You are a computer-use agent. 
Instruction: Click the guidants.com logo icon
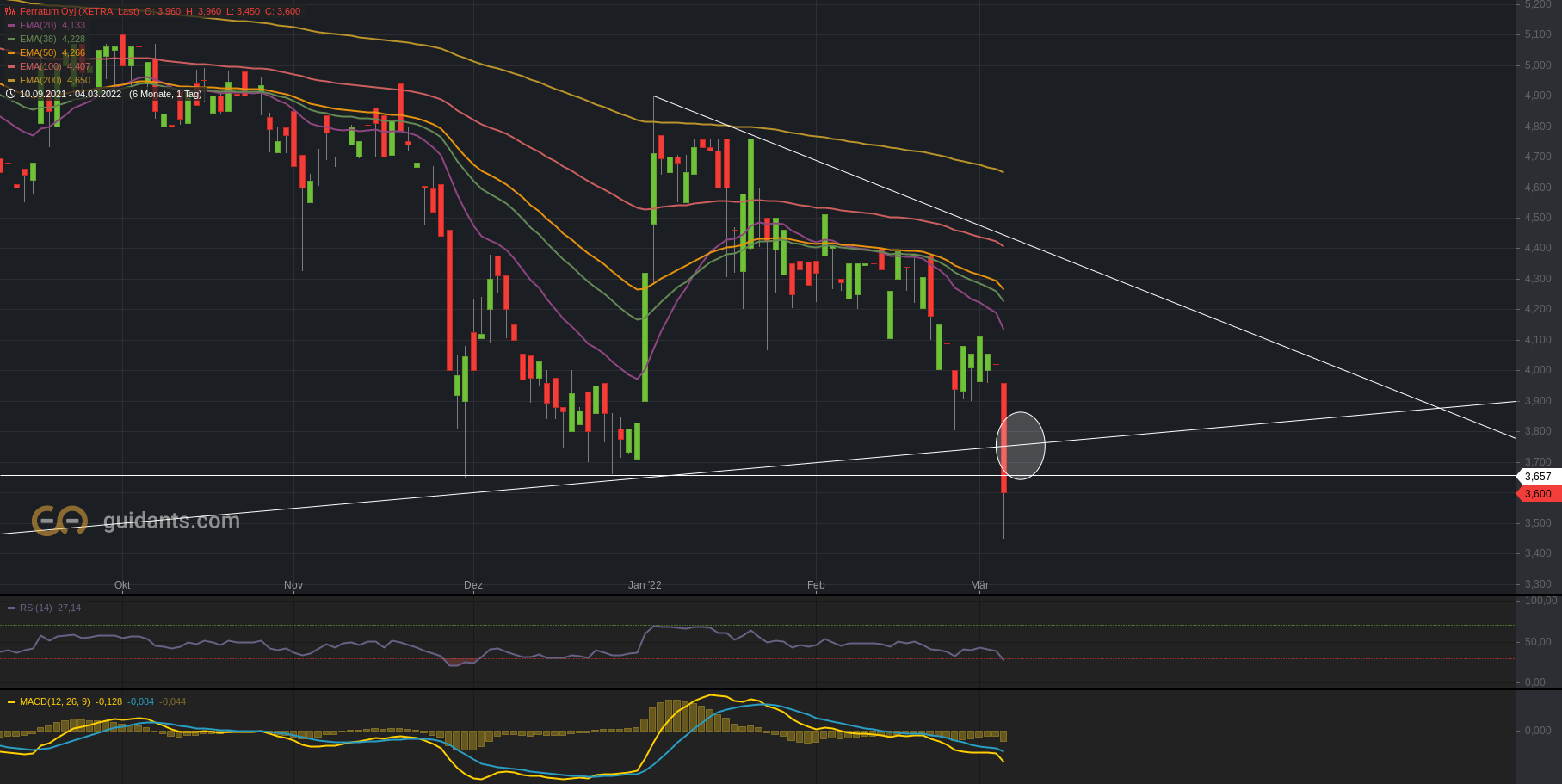[x=59, y=521]
